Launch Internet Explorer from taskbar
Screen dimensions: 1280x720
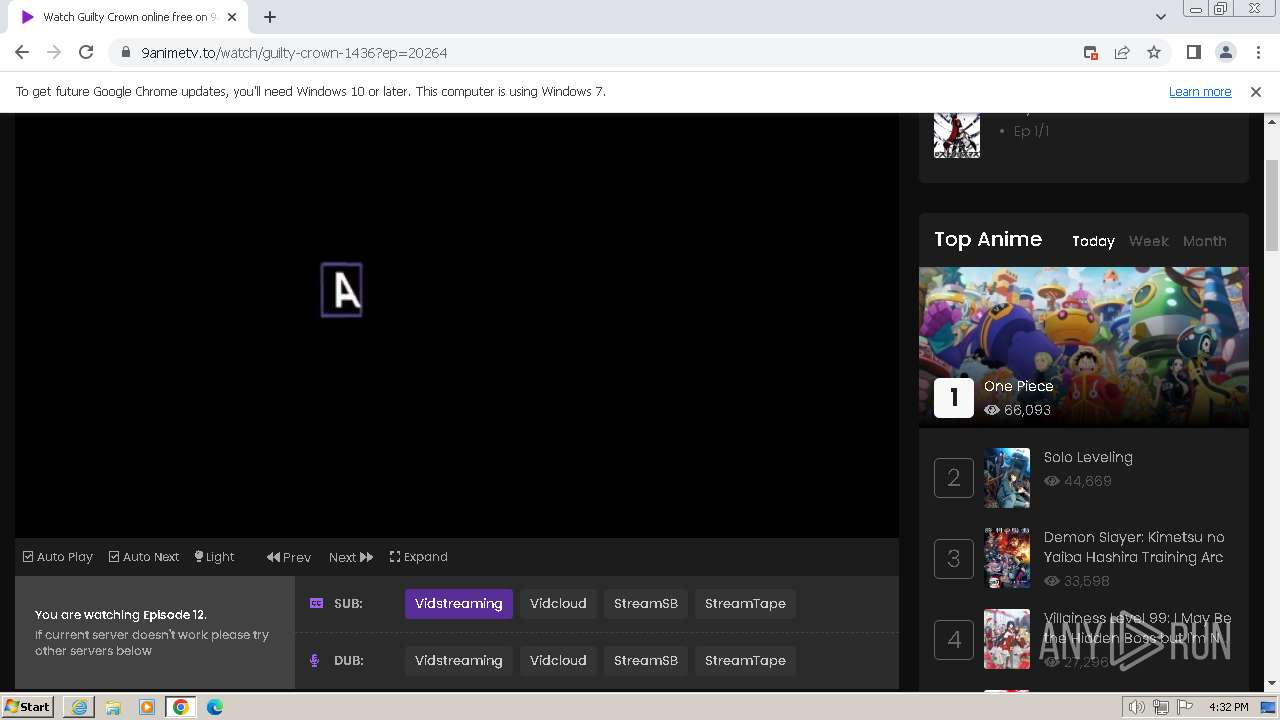click(x=79, y=707)
